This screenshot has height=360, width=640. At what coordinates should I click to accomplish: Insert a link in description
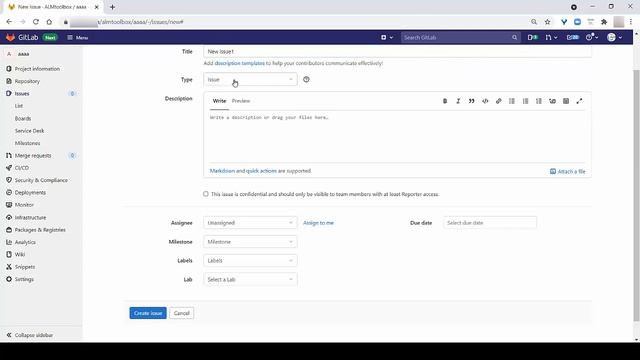[x=498, y=101]
